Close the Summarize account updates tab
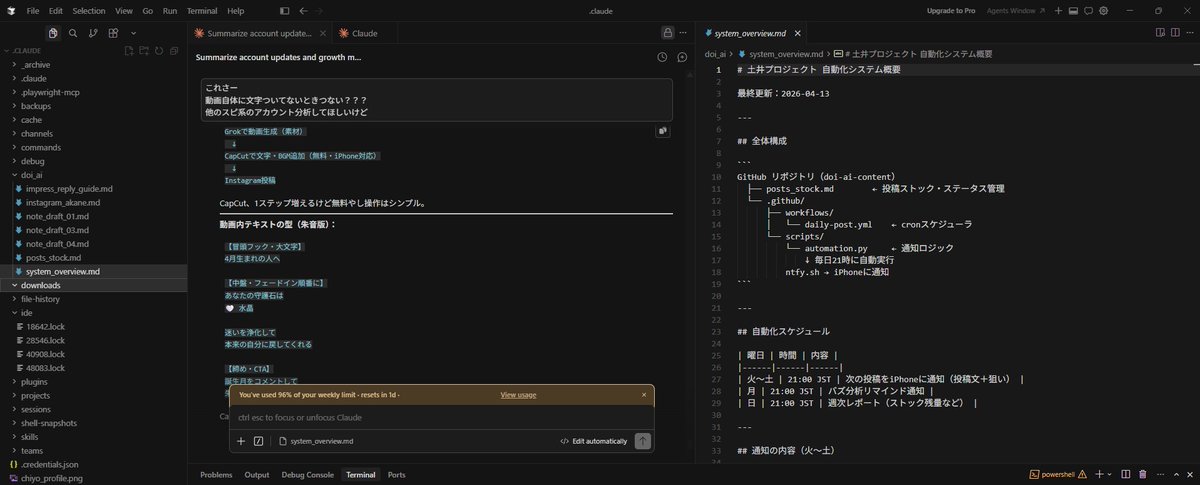Image resolution: width=1200 pixels, height=485 pixels. (x=322, y=33)
